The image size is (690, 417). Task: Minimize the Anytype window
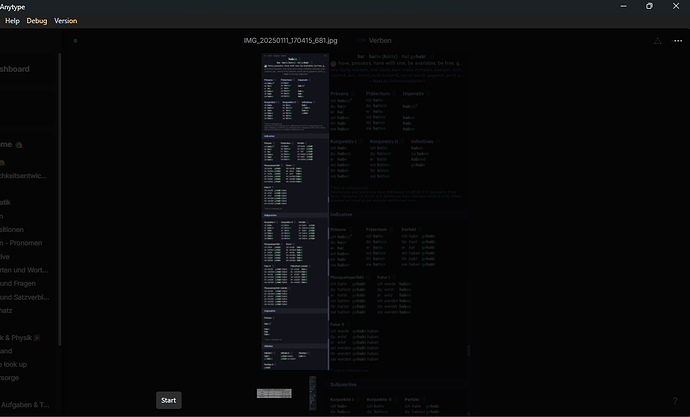[624, 6]
